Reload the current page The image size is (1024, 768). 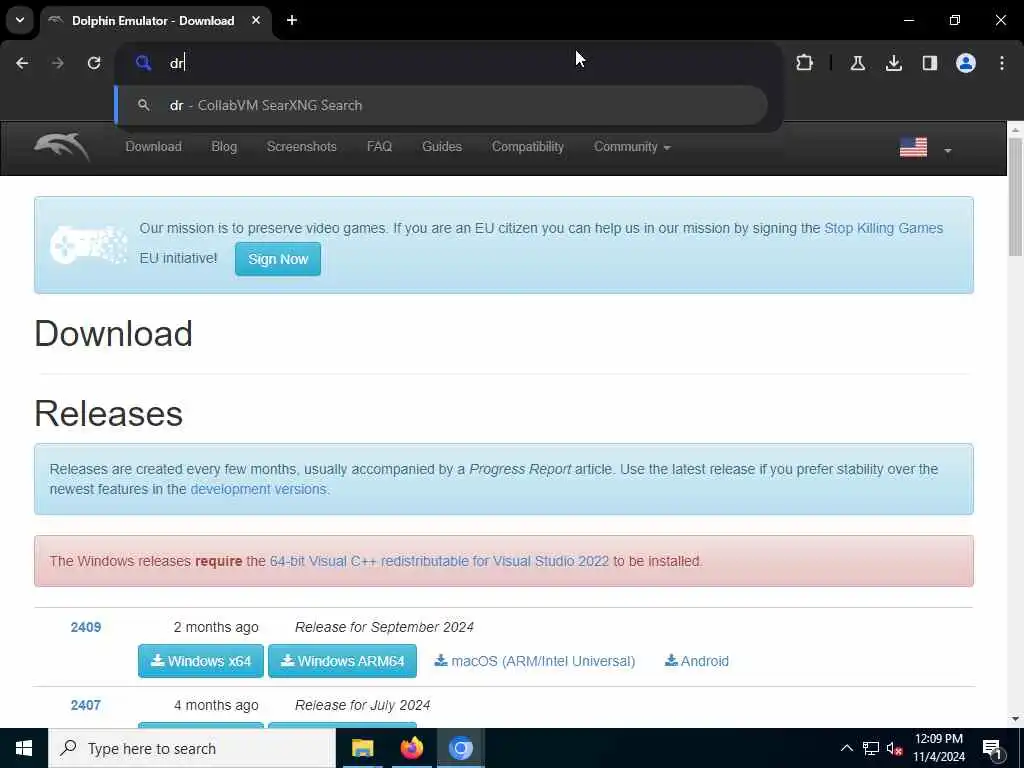click(x=94, y=63)
